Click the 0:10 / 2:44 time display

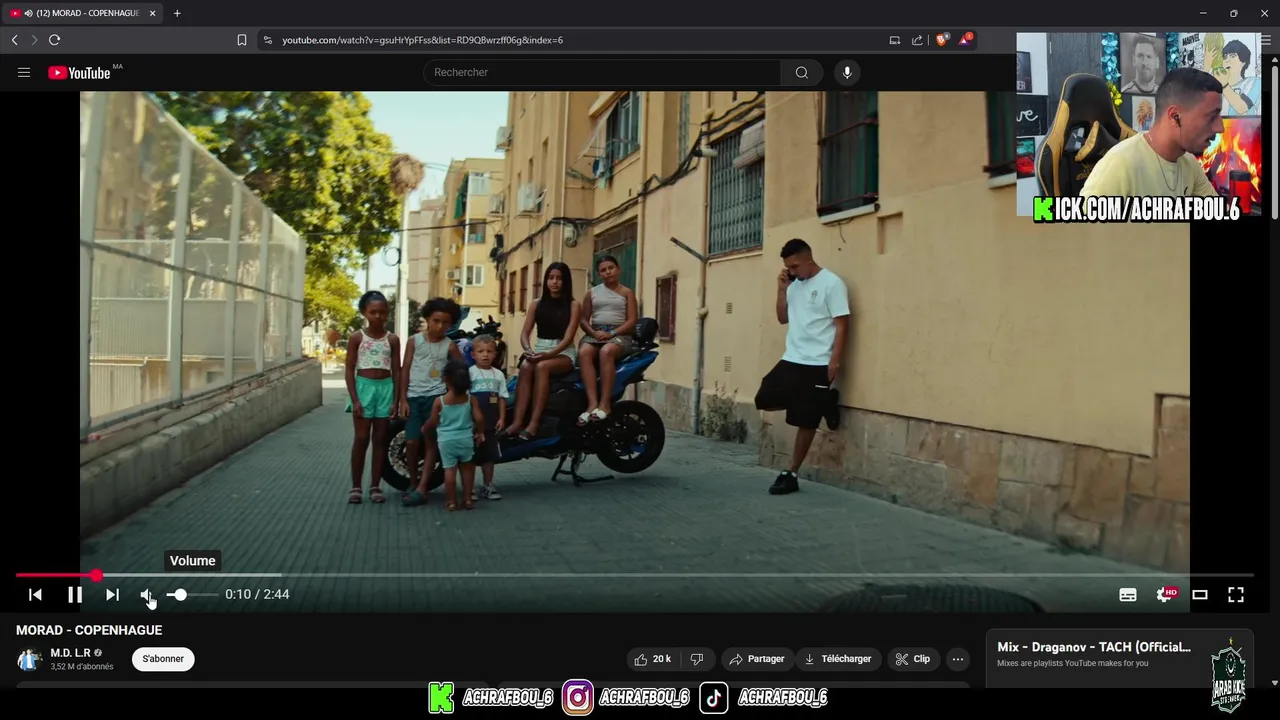pyautogui.click(x=257, y=594)
